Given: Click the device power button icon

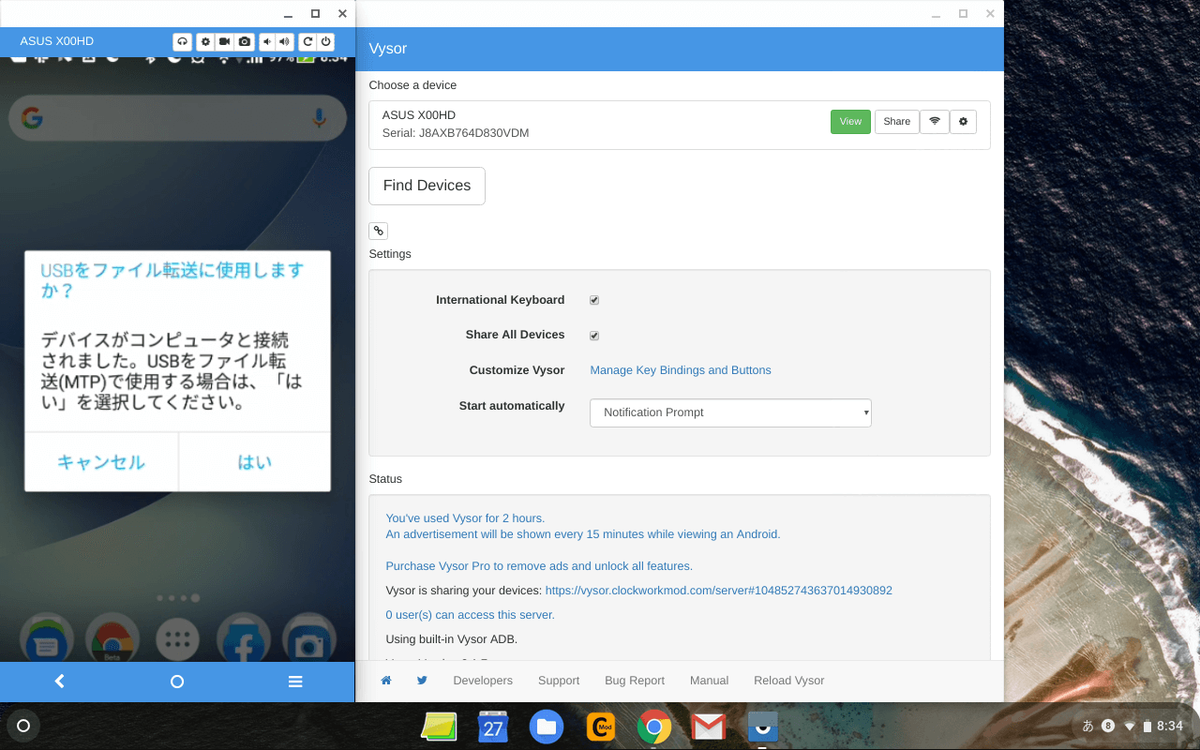Looking at the screenshot, I should [x=326, y=42].
